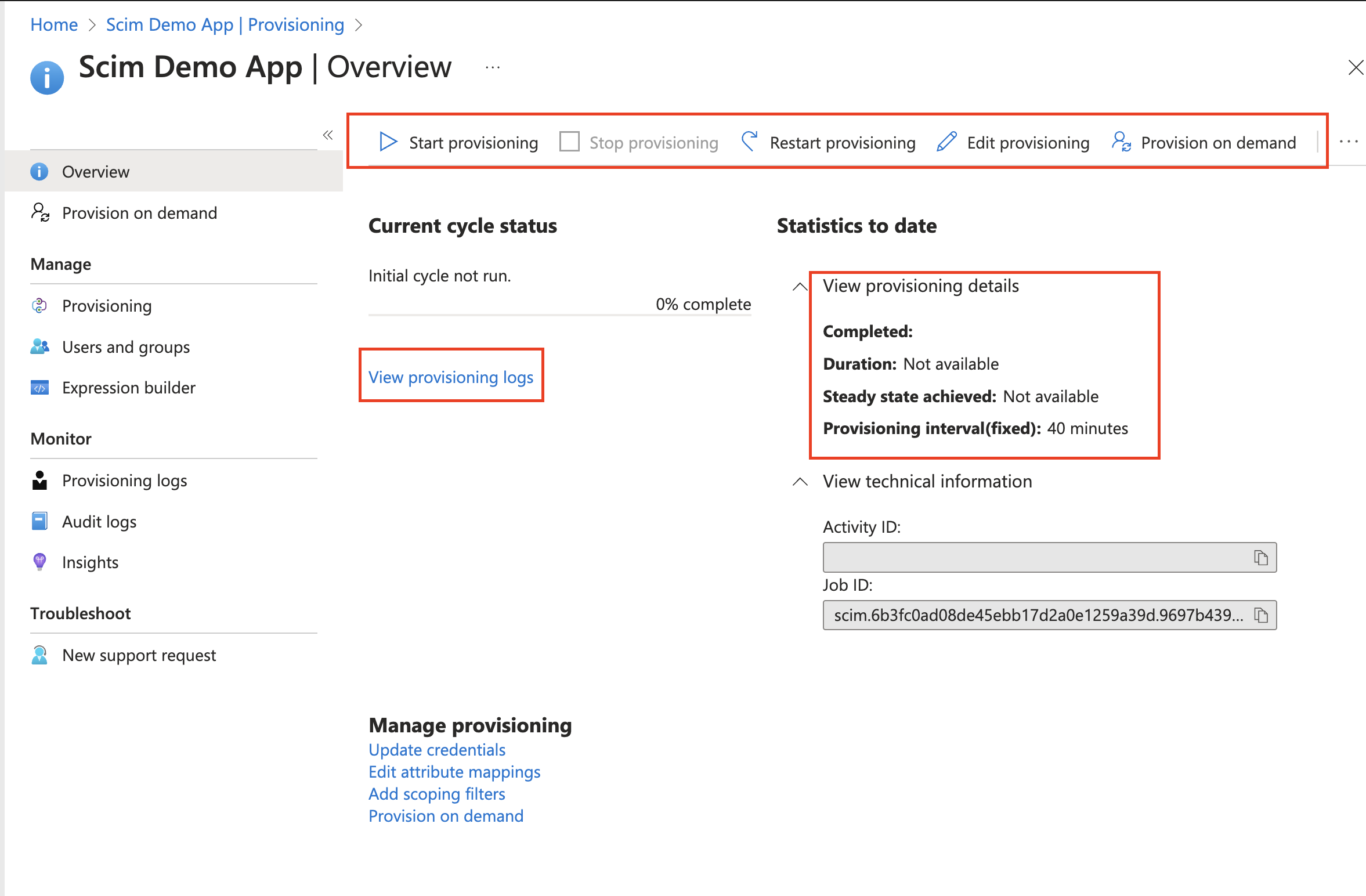This screenshot has height=896, width=1366.
Task: Copy the Activity ID value
Action: (1261, 558)
